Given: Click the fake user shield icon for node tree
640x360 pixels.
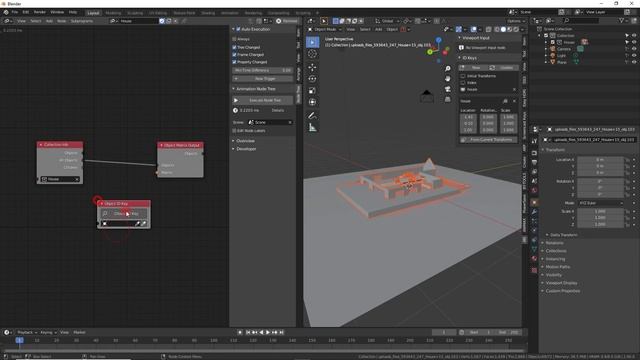Looking at the screenshot, I should point(162,21).
